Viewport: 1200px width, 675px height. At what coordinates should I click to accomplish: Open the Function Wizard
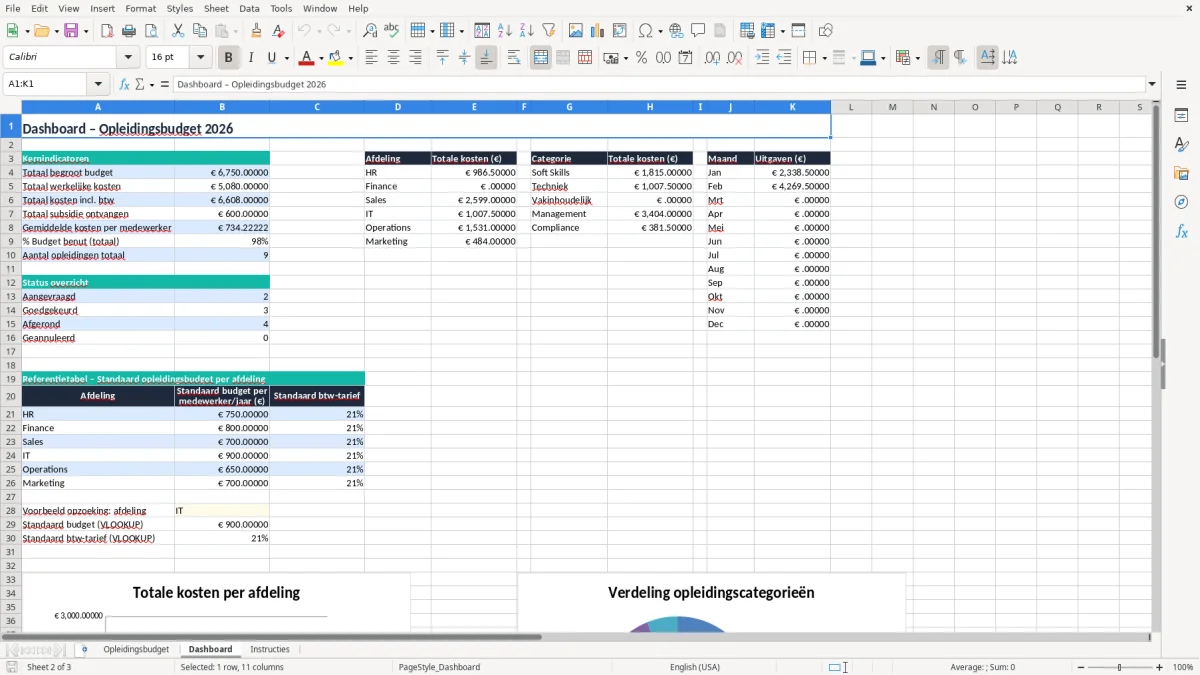coord(125,85)
